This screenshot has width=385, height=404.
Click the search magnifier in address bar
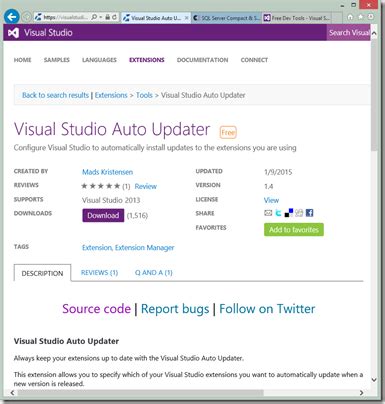coord(94,17)
